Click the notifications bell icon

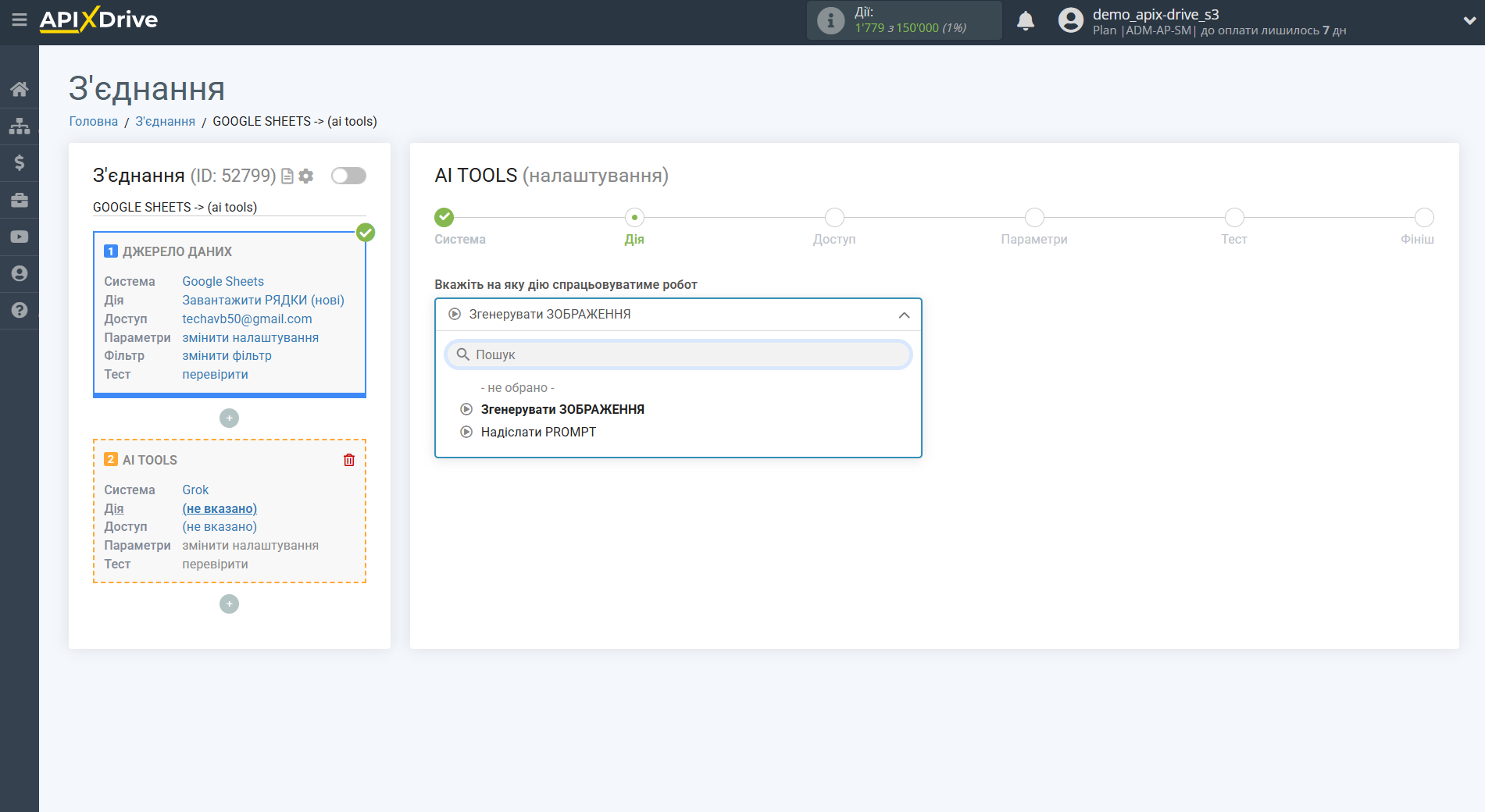pyautogui.click(x=1025, y=21)
